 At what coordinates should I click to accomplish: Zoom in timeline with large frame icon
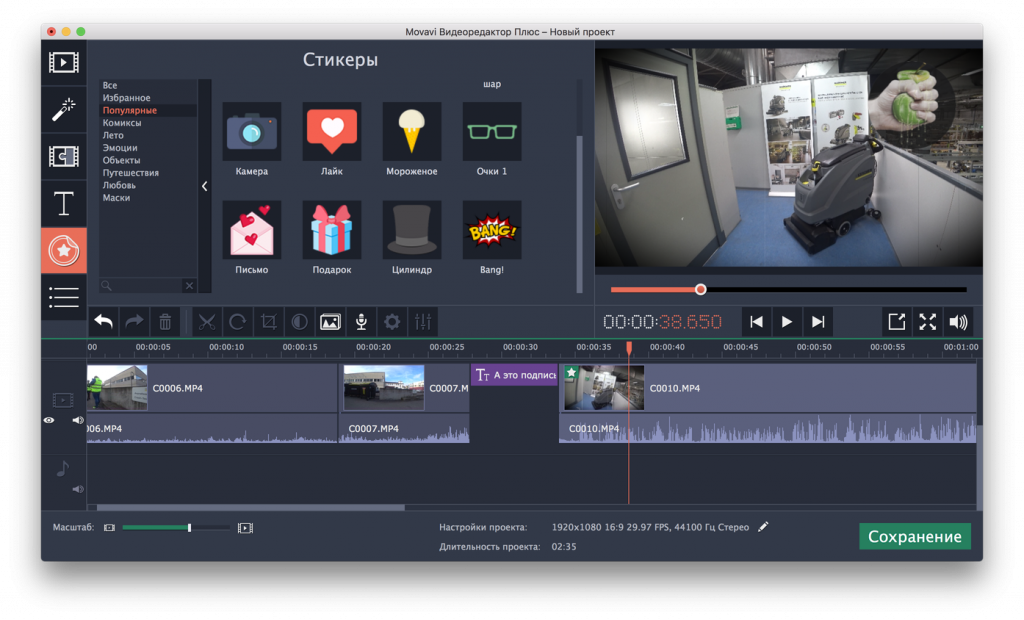(246, 528)
